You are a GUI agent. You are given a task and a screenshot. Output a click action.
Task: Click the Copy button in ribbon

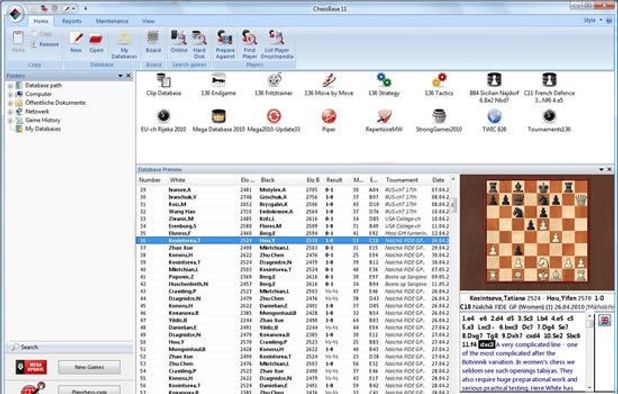42,34
